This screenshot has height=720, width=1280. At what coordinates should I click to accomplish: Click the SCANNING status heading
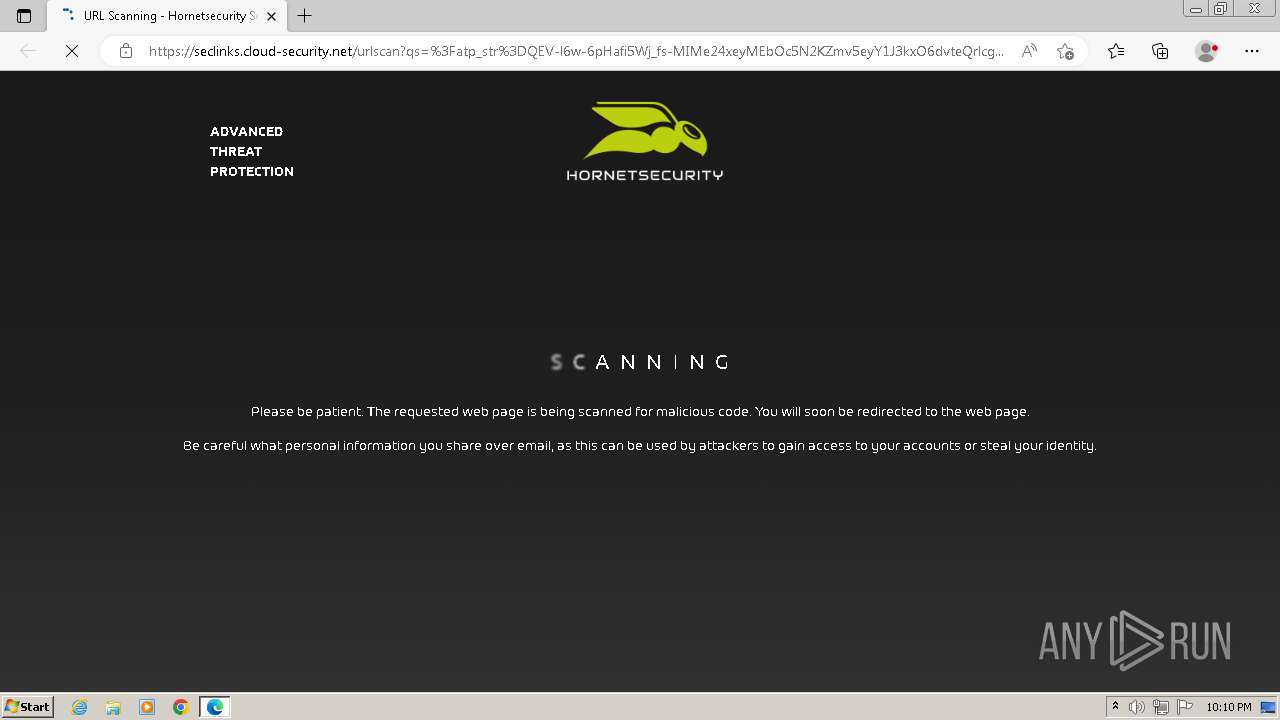coord(641,362)
